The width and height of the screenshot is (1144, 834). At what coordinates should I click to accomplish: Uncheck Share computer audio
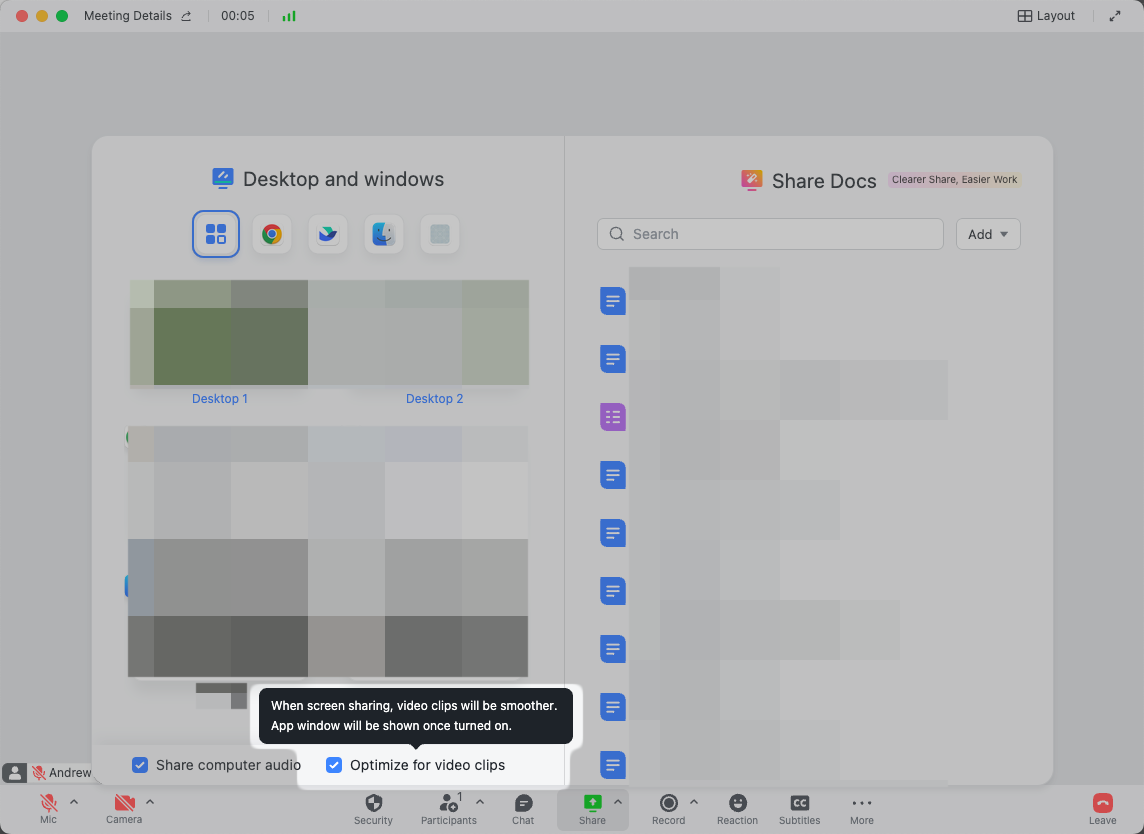coord(140,765)
